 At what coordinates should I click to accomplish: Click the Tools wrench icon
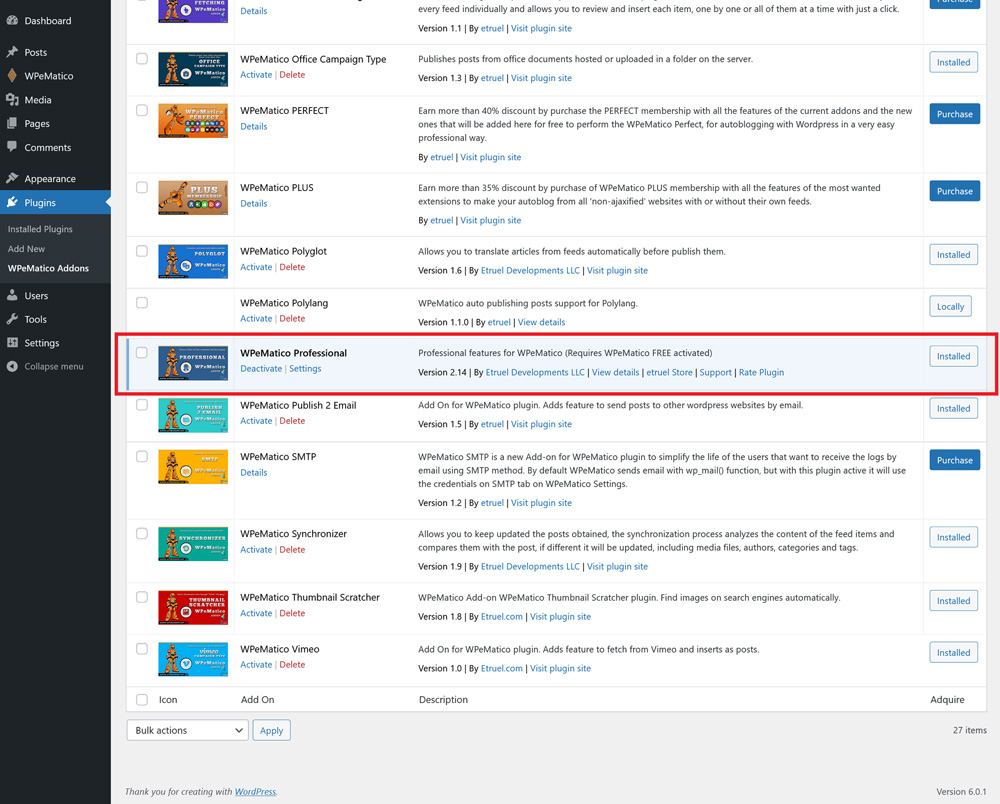[x=12, y=319]
